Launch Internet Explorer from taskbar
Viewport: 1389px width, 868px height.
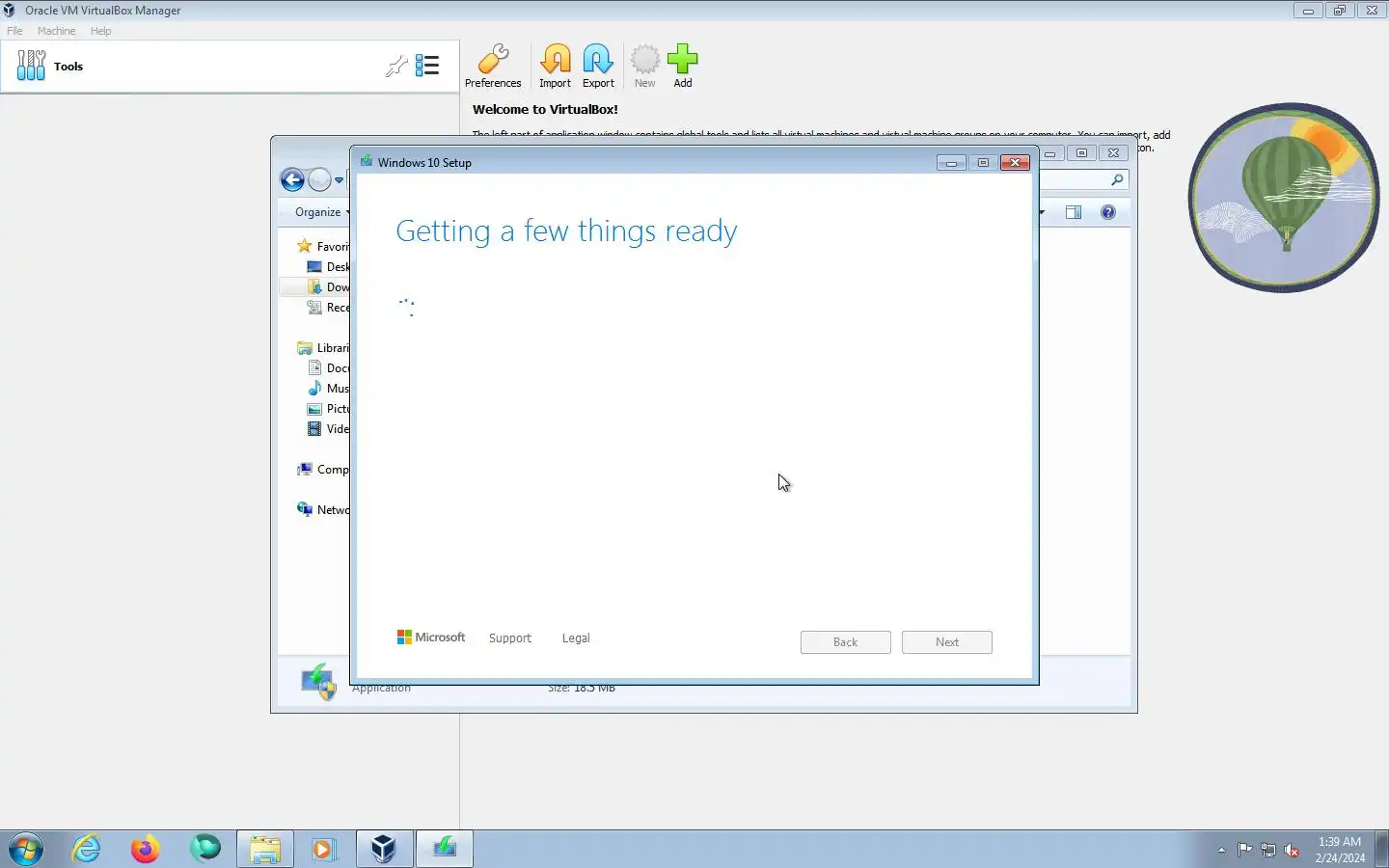tap(87, 850)
